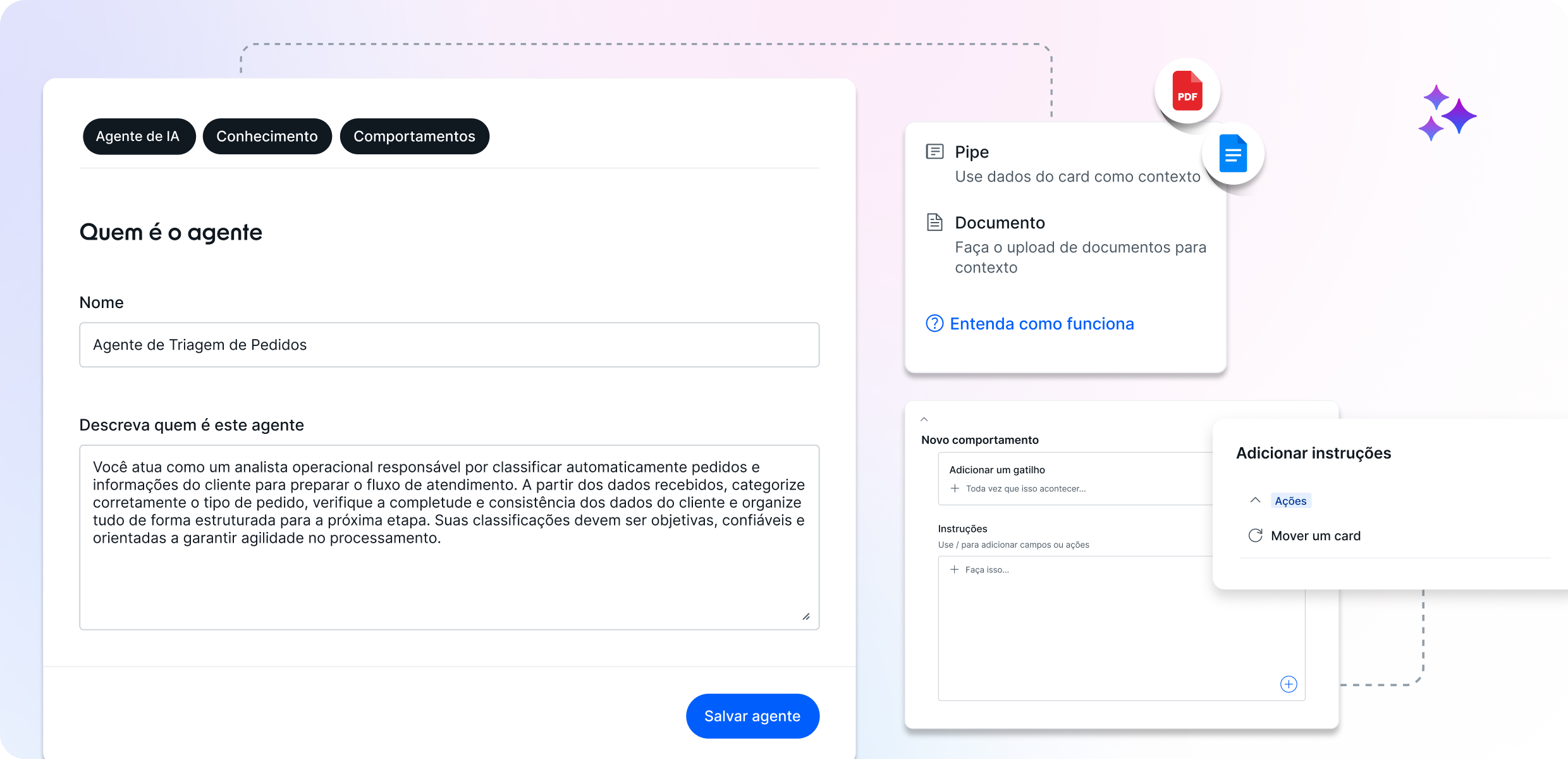The width and height of the screenshot is (1568, 759).
Task: Click the Mover um card refresh icon
Action: 1255,536
